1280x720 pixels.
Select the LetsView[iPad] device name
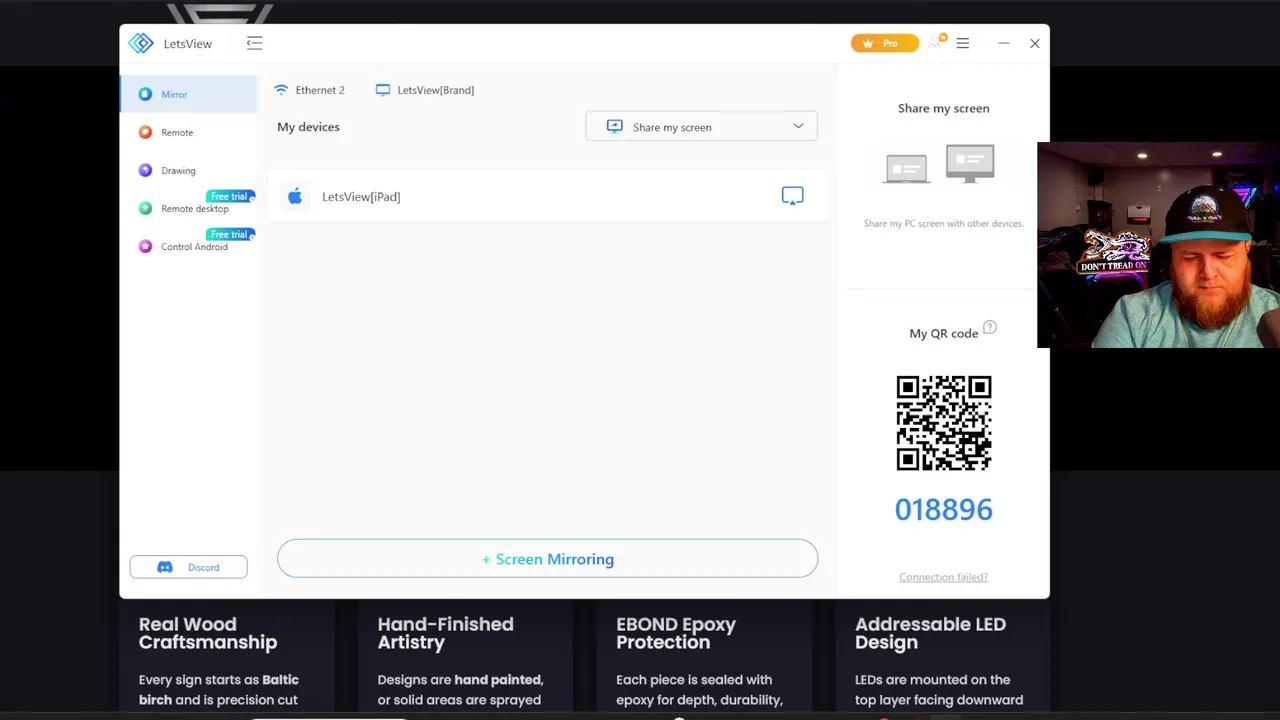pos(361,197)
